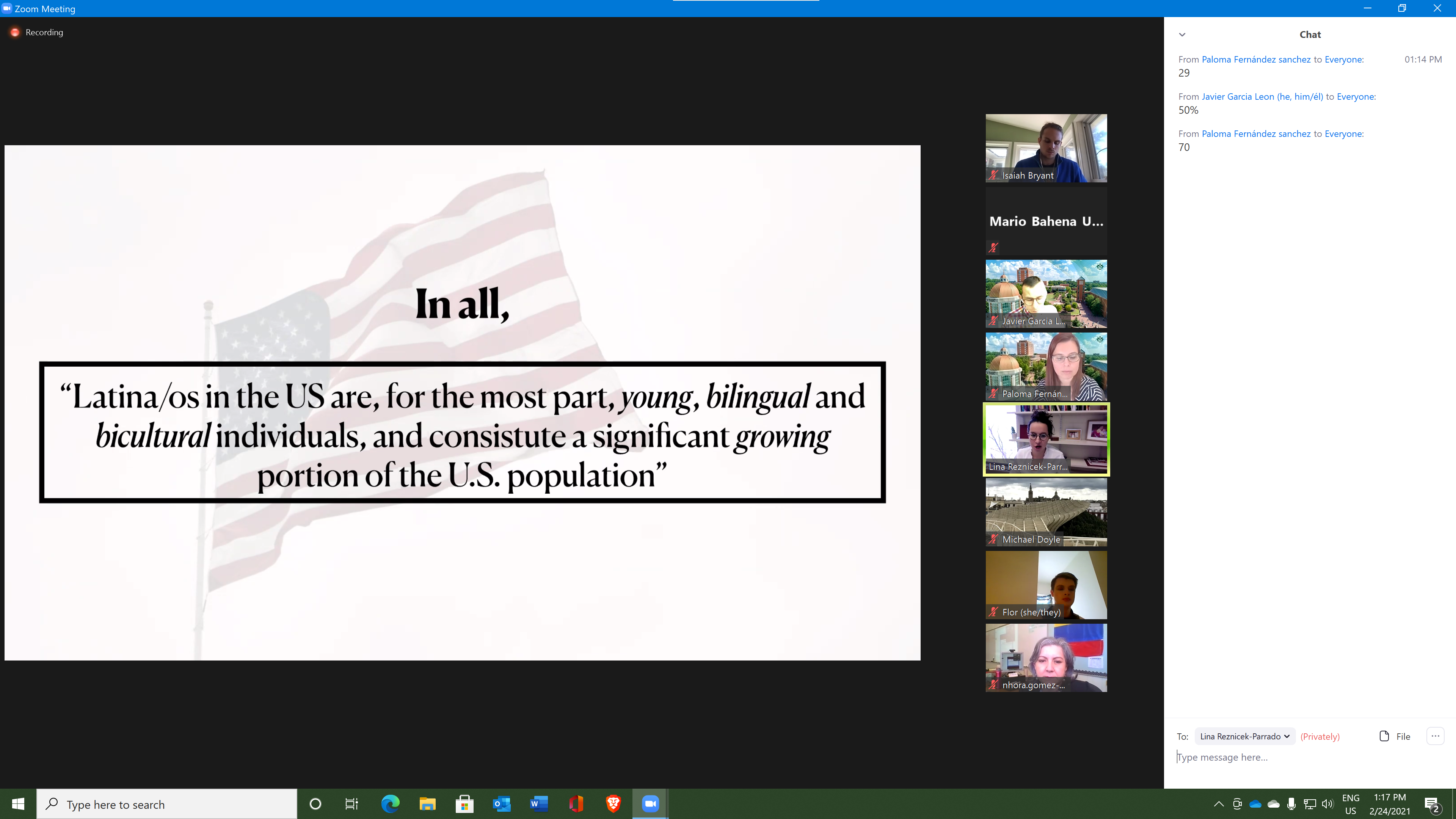
Task: Select Isaiah Bryant's video thumbnail
Action: 1046,148
